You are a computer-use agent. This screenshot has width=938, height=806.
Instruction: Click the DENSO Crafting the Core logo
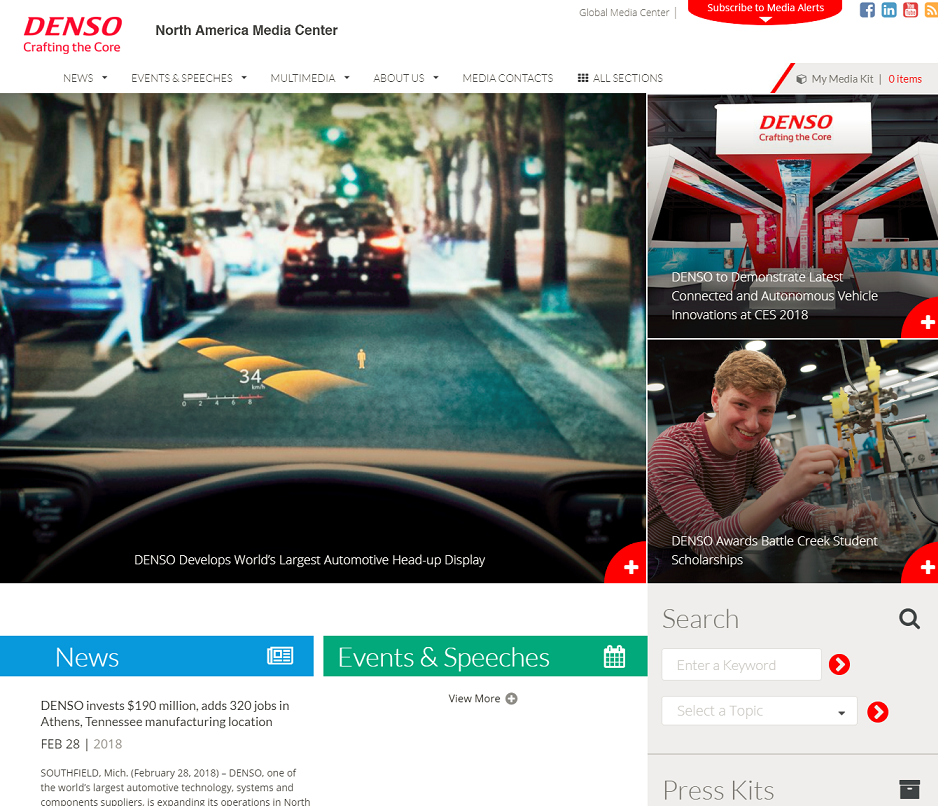click(72, 35)
